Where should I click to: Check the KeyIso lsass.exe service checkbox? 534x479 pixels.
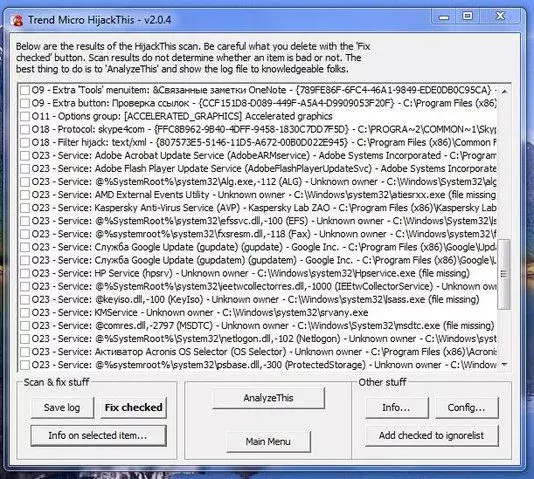pos(25,300)
